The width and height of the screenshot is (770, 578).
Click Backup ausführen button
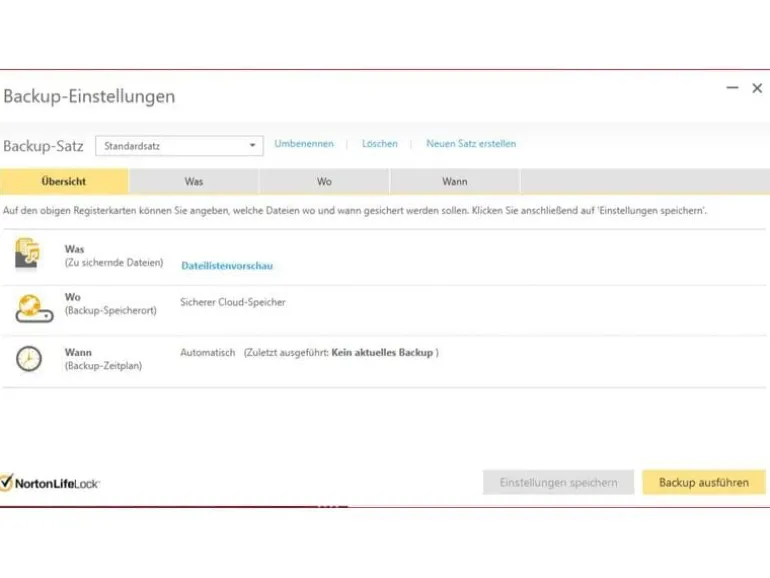click(x=704, y=482)
